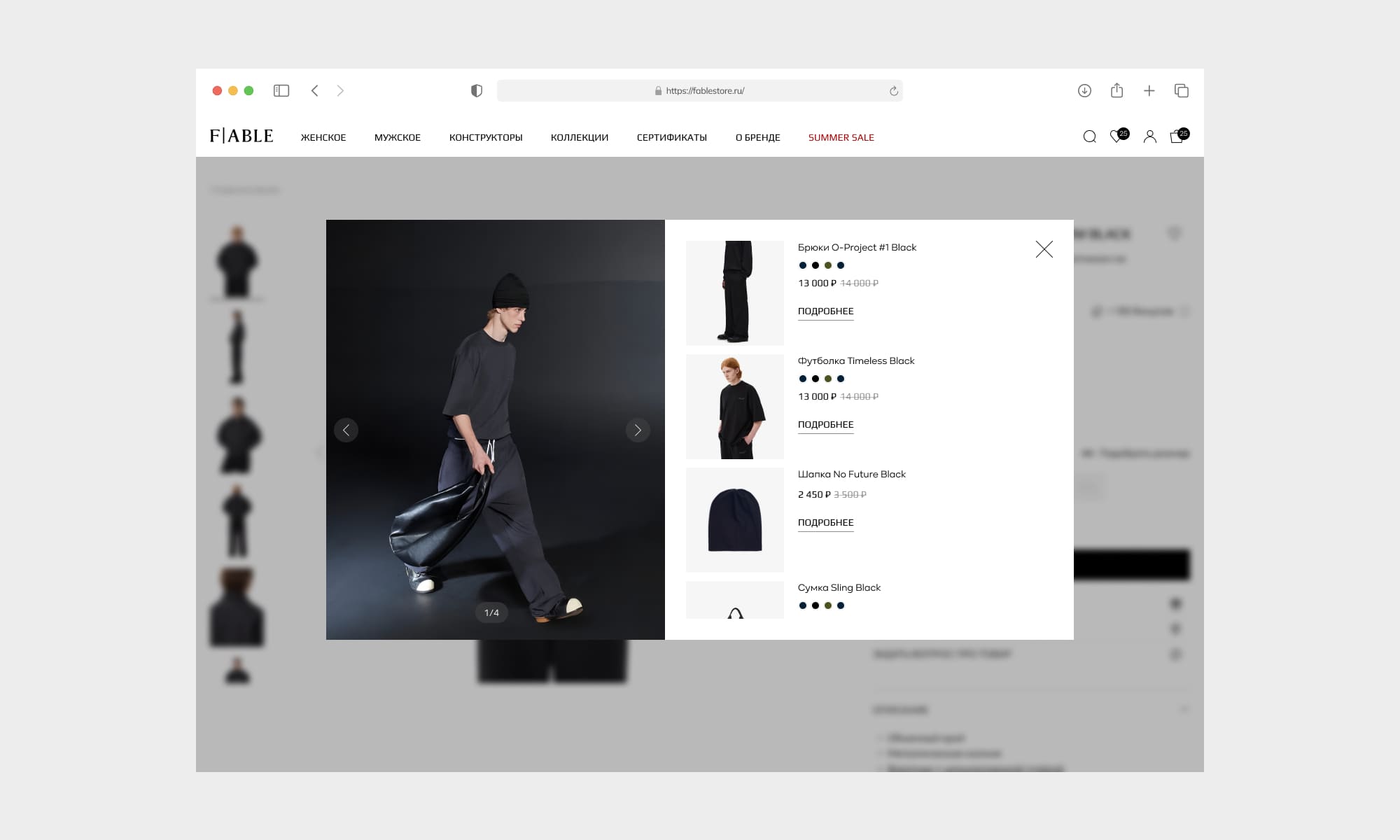Click the Safari share icon
The width and height of the screenshot is (1400, 840).
(x=1116, y=90)
